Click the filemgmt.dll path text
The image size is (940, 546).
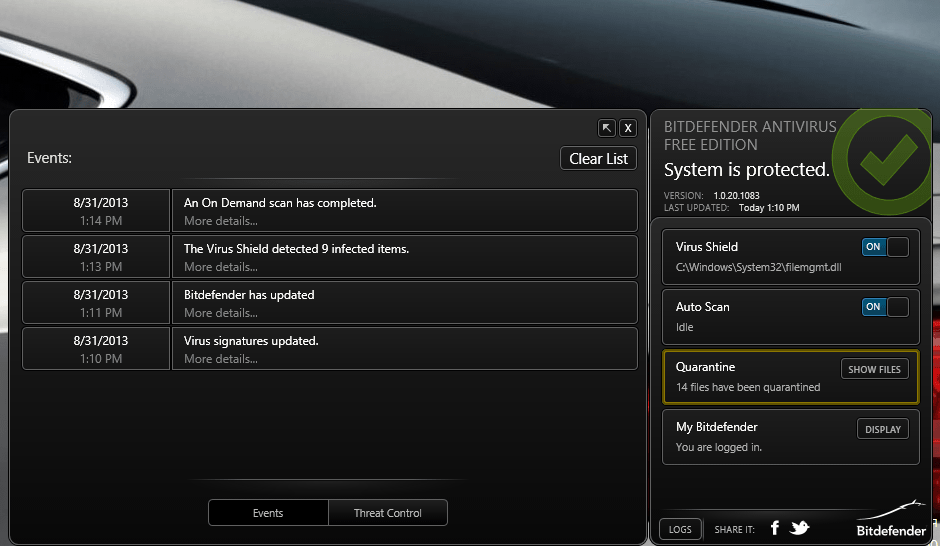coord(758,267)
